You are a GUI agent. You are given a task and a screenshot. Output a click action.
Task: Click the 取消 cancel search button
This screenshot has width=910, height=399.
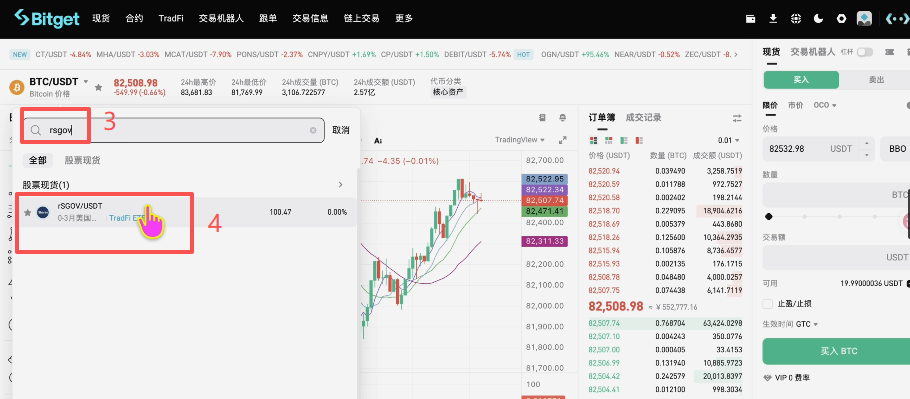tap(341, 130)
